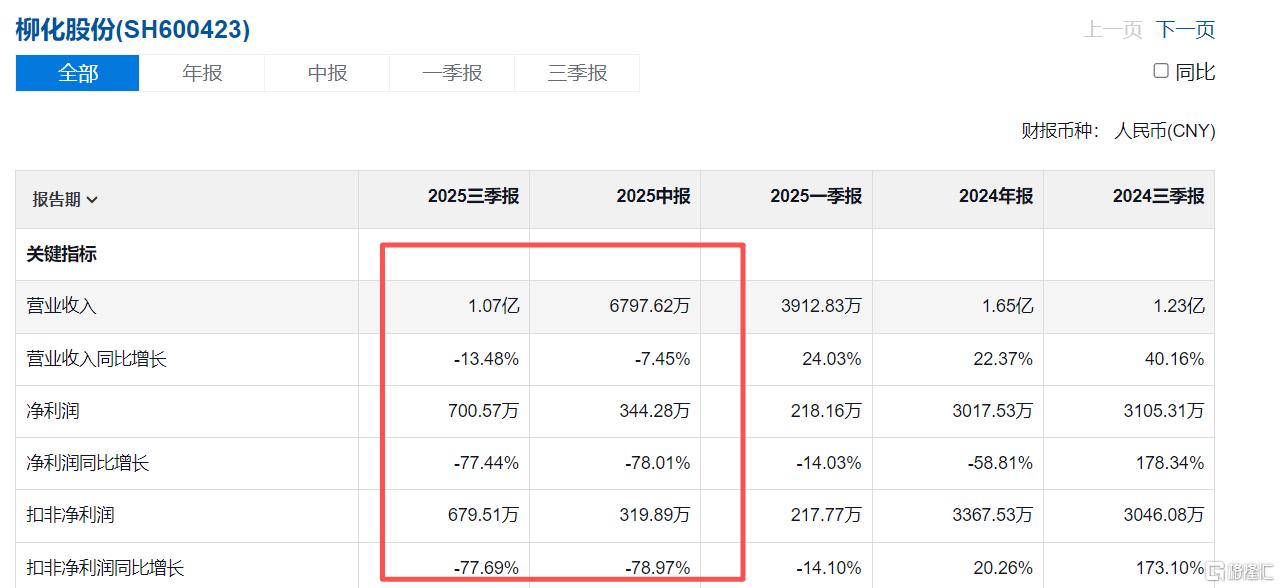Click value 217.77万
Image resolution: width=1280 pixels, height=588 pixels.
825,515
